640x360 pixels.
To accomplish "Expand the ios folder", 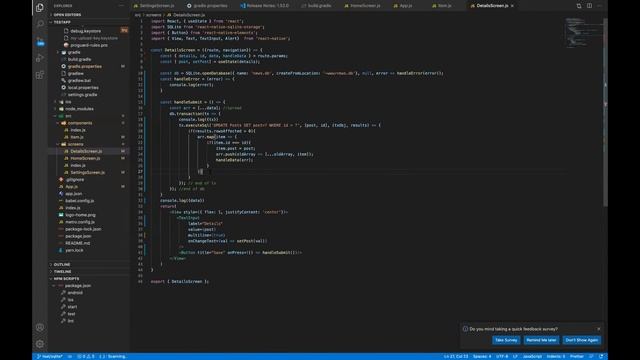I will [x=68, y=102].
